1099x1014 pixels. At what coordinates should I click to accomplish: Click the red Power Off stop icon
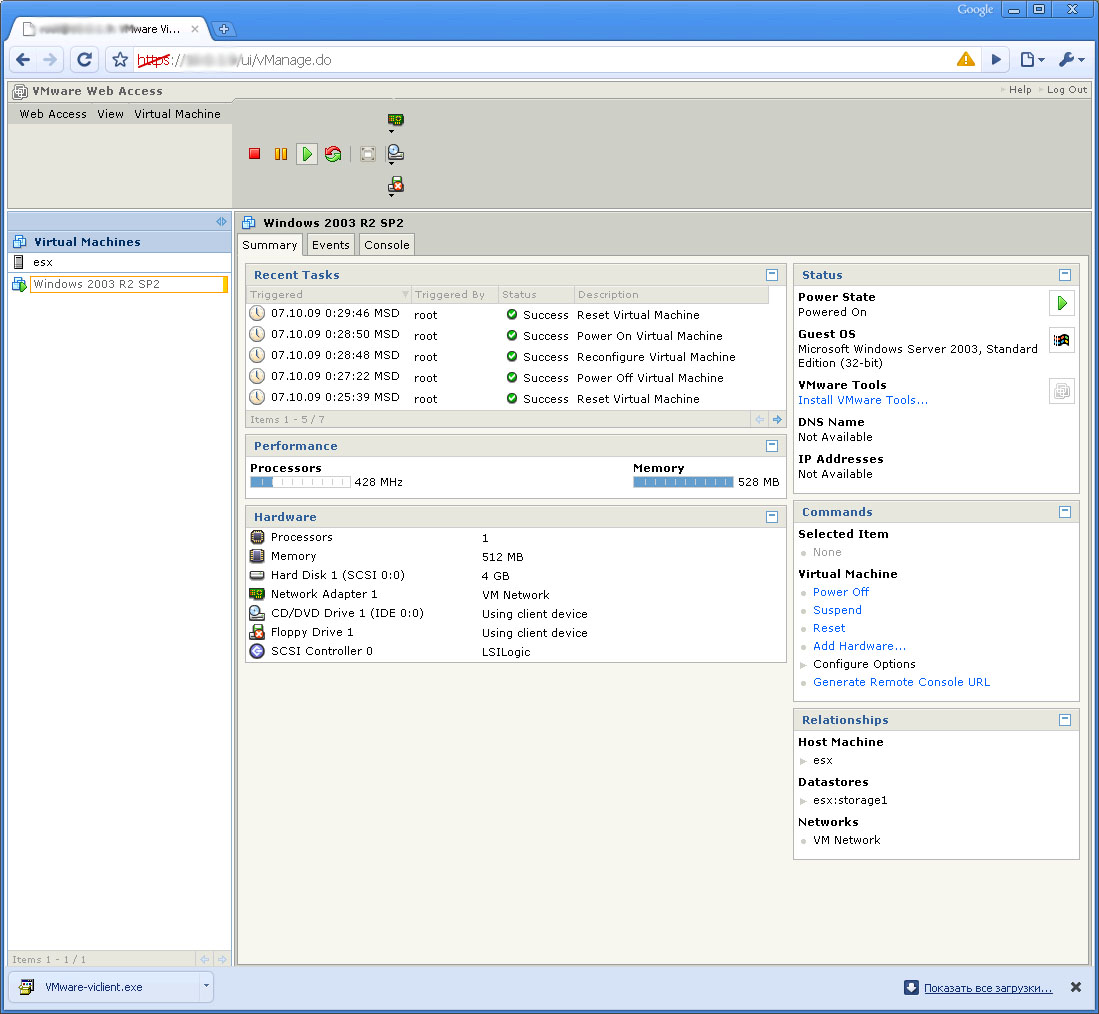[254, 153]
